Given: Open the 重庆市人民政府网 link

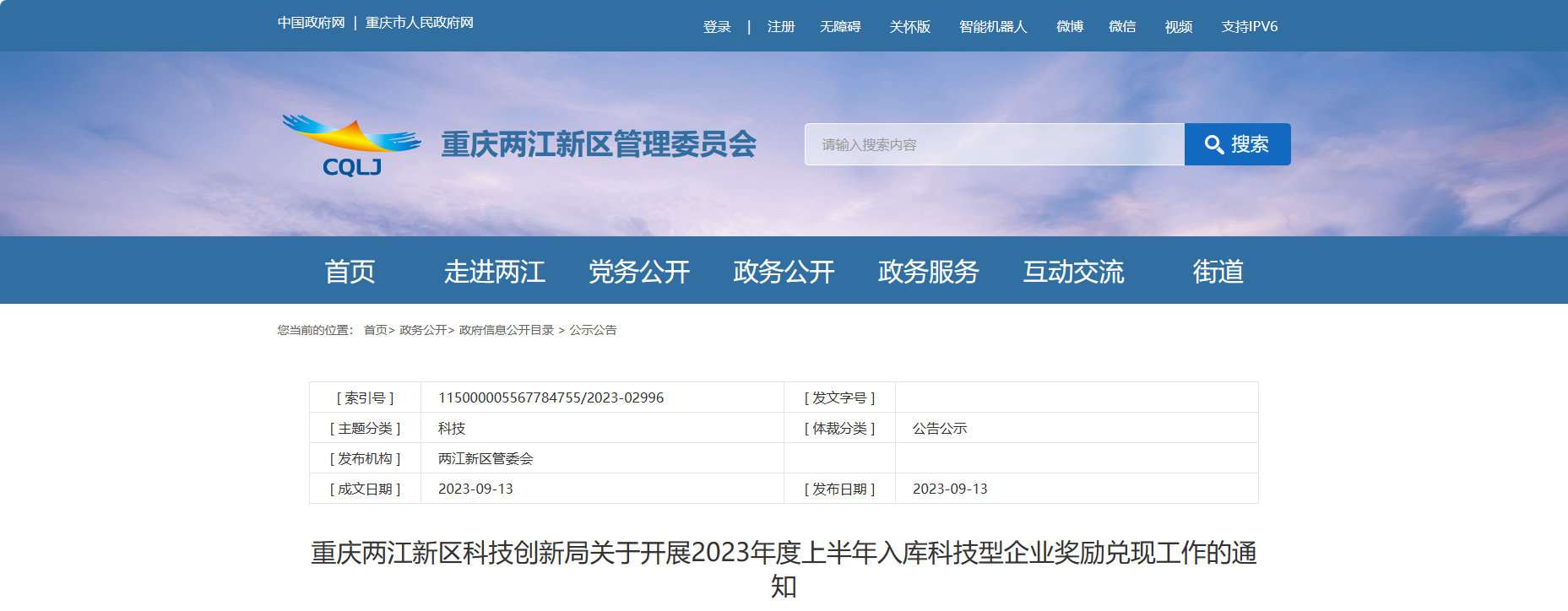Looking at the screenshot, I should pos(419,23).
